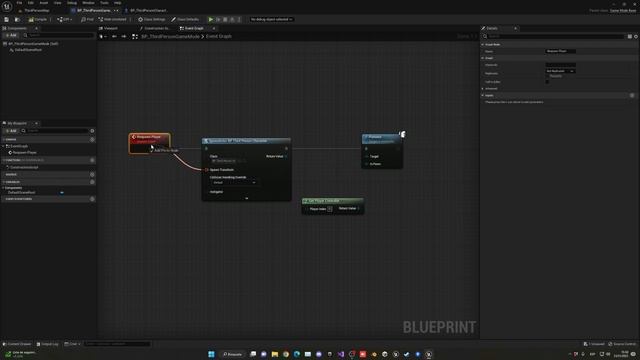Click the Hide Unrelated toolbar button
The height and width of the screenshot is (360, 640).
pos(113,19)
